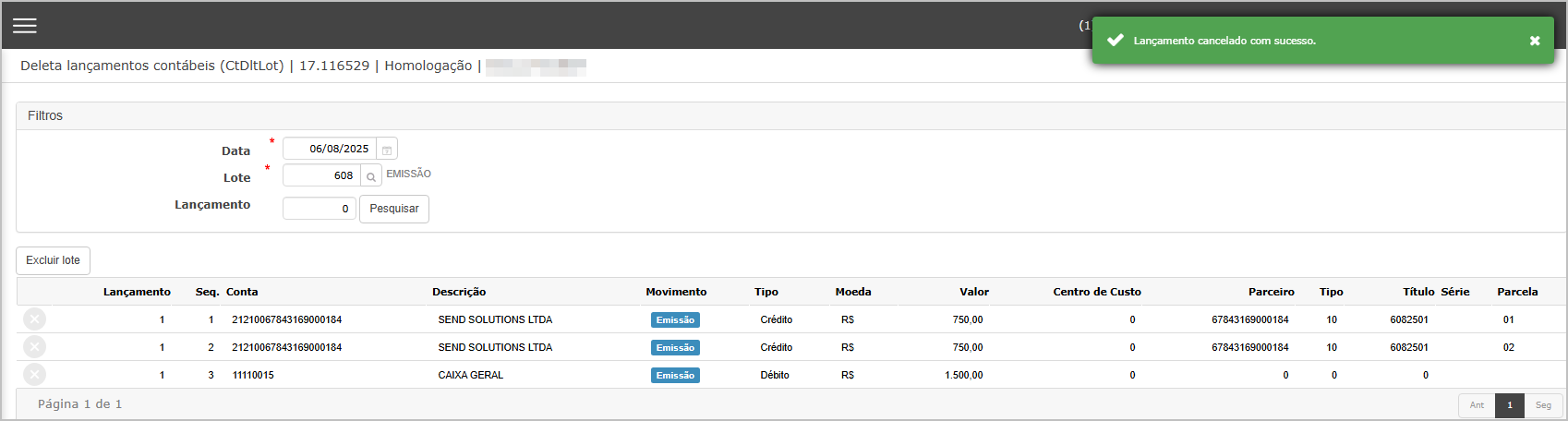Click the Filtros panel header

pyautogui.click(x=790, y=115)
